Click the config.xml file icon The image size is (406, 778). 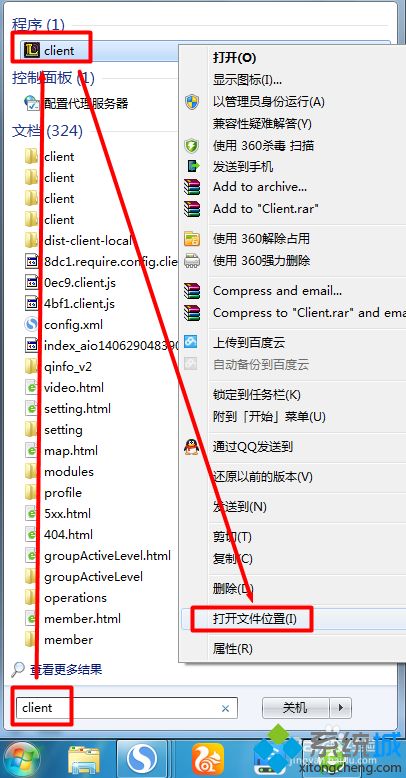32,325
